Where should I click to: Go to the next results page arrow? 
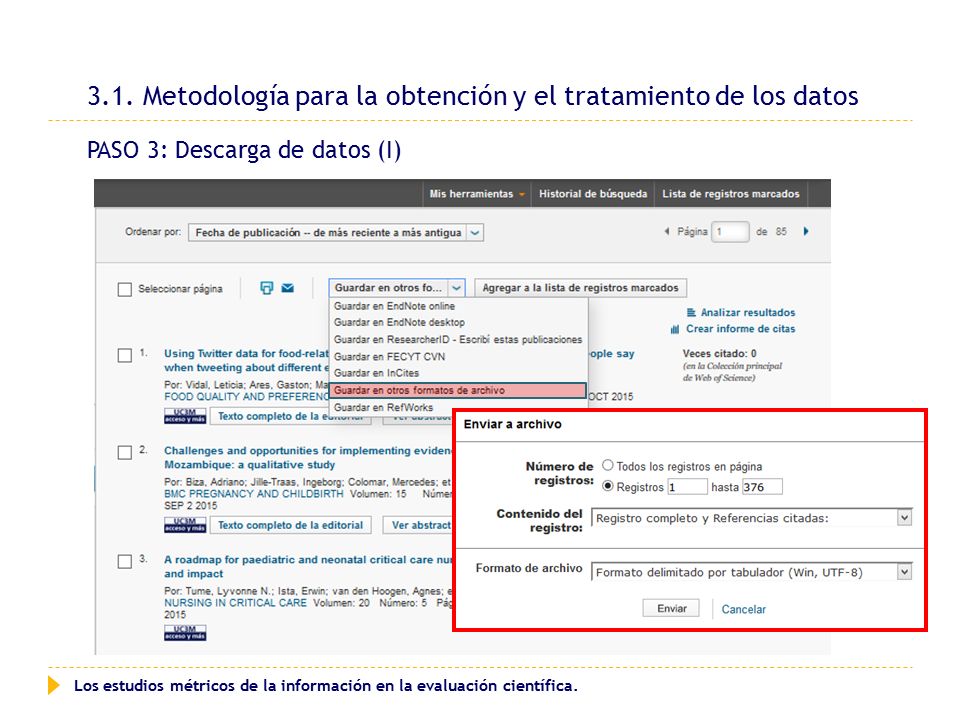[806, 231]
